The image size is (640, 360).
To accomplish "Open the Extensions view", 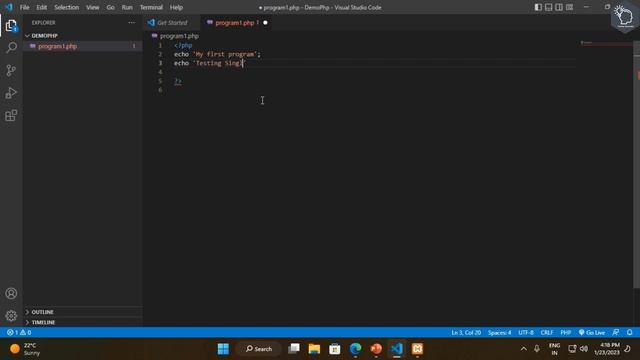I will [11, 116].
